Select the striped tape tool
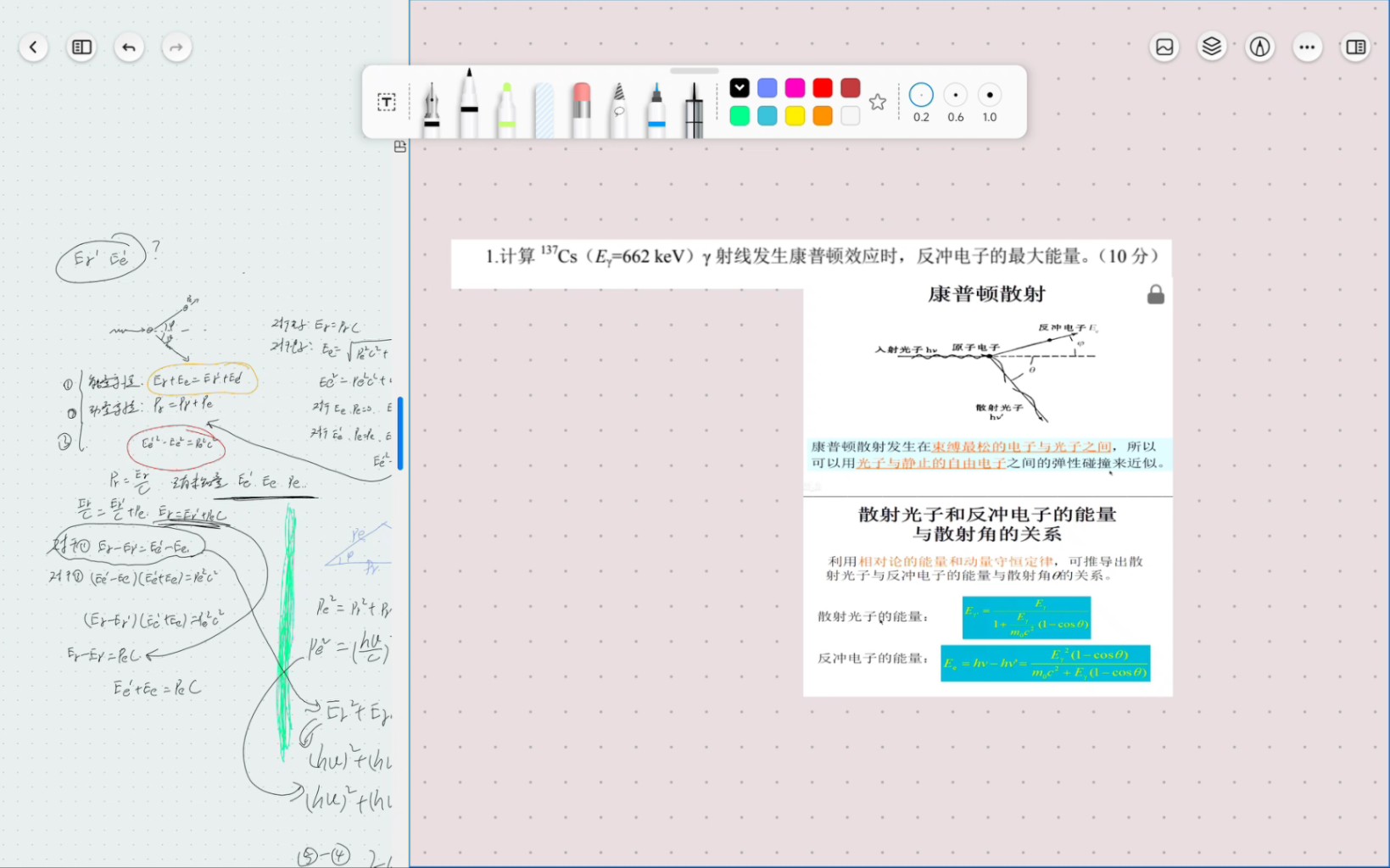The width and height of the screenshot is (1390, 868). pyautogui.click(x=544, y=110)
